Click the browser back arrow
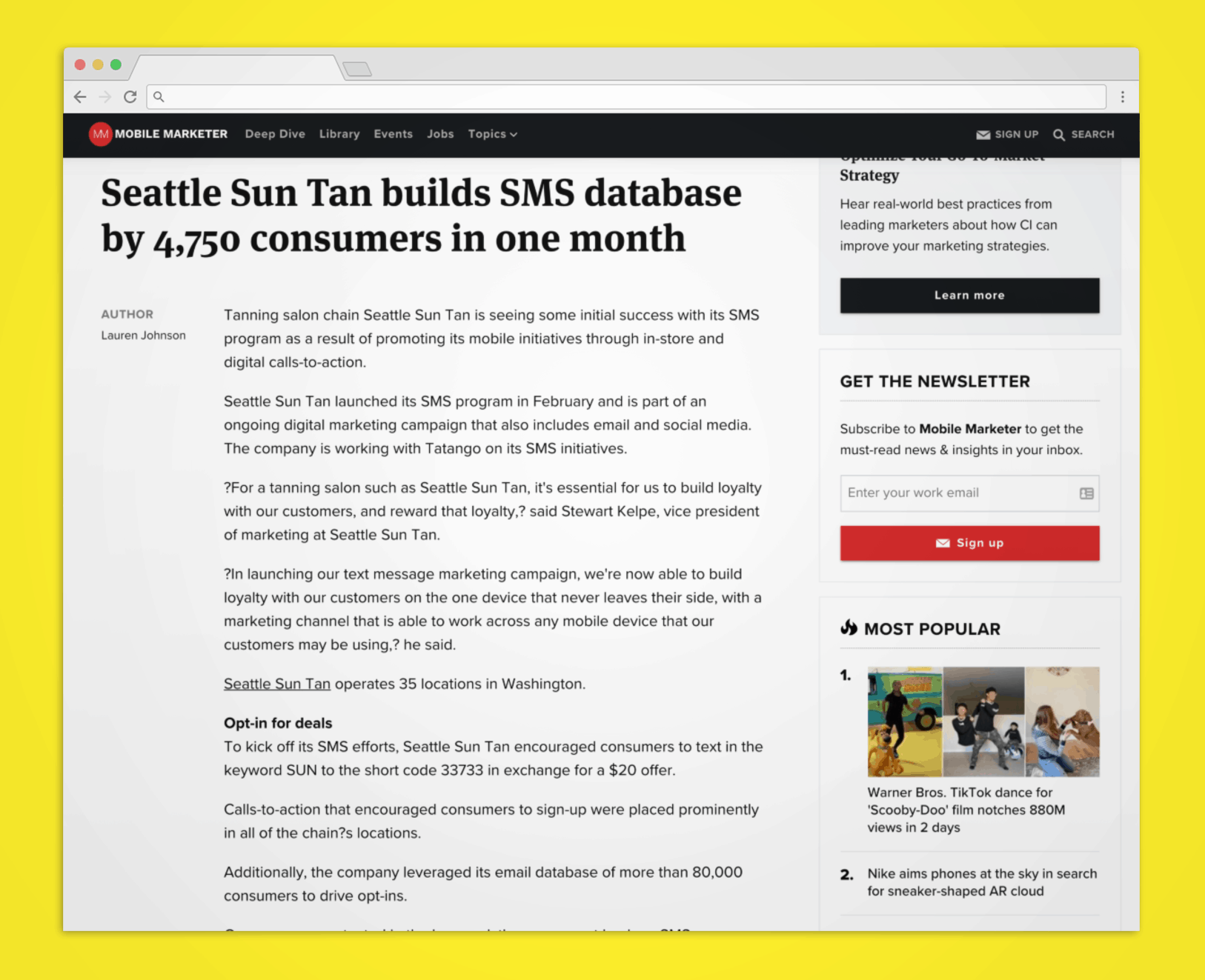Viewport: 1205px width, 980px height. 80,97
